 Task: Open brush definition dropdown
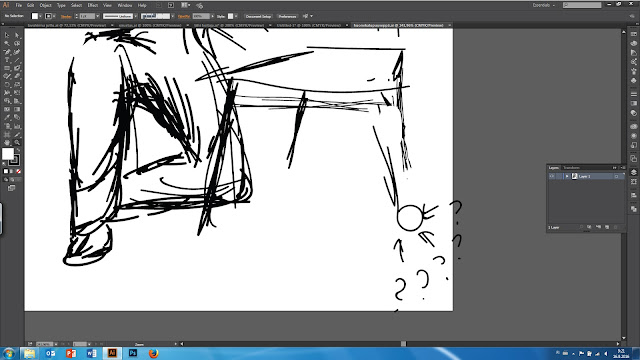click(172, 16)
